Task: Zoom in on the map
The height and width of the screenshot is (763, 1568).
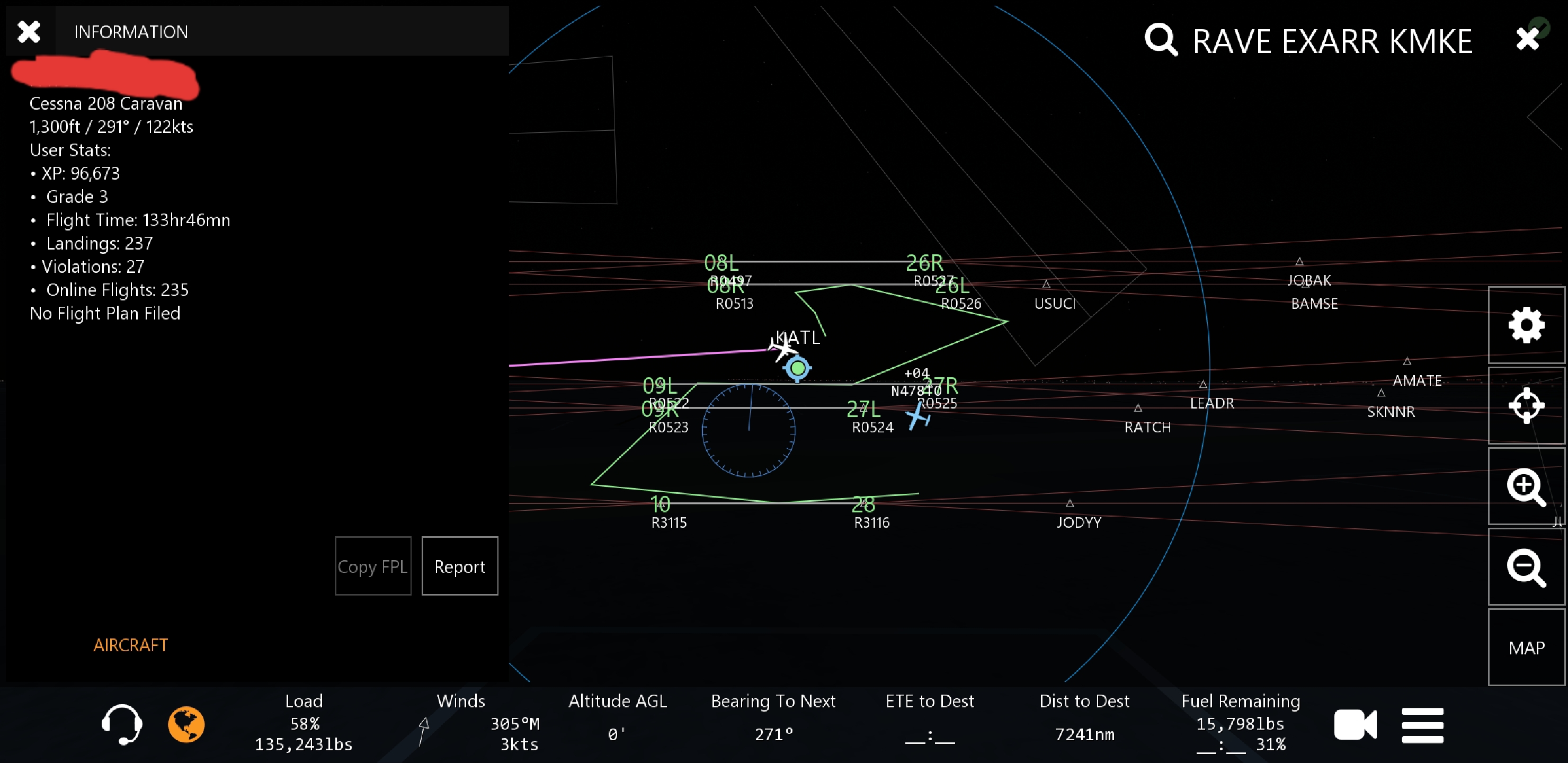Action: [x=1526, y=486]
